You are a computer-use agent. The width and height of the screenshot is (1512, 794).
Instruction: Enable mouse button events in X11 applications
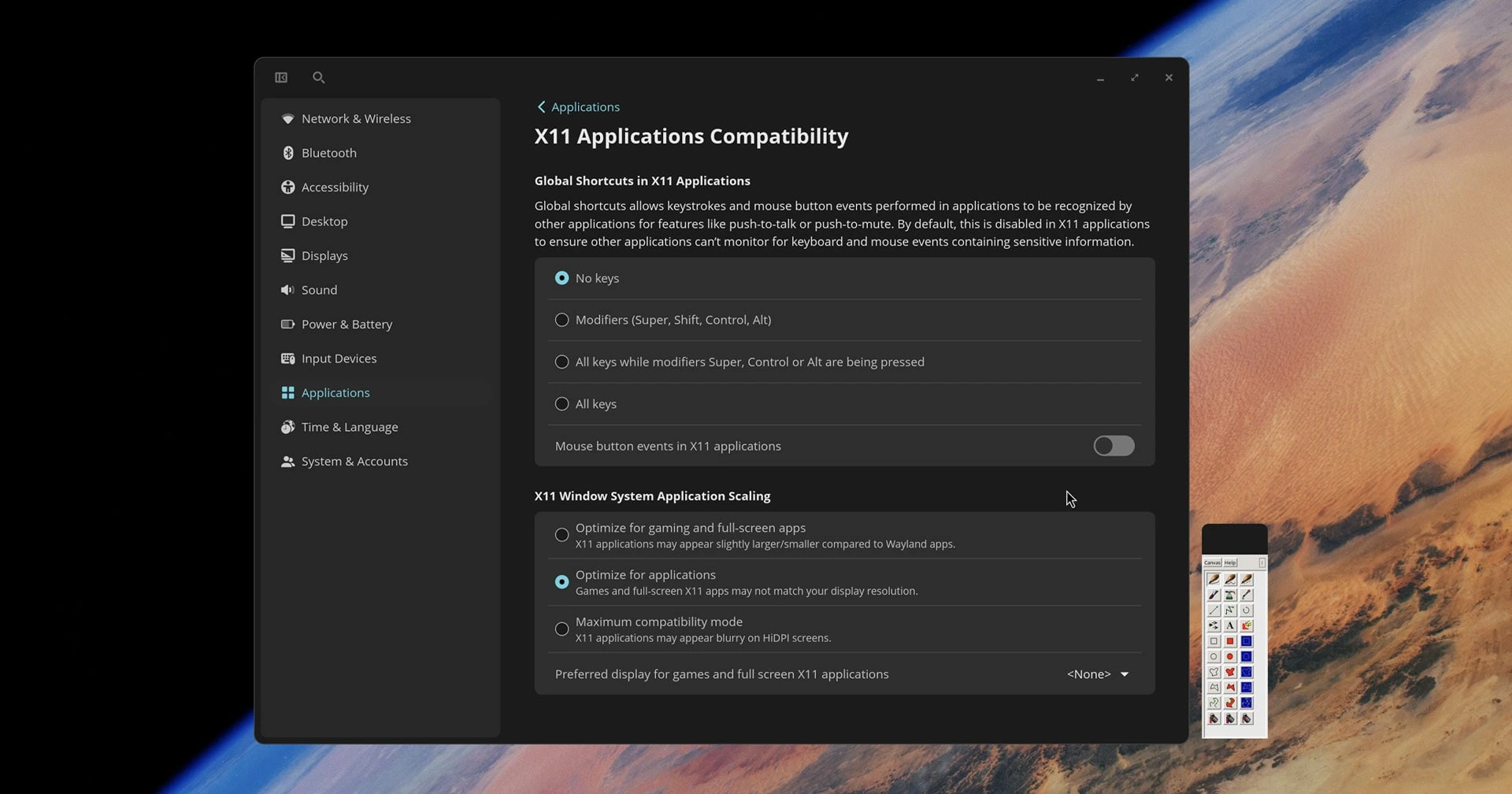[1114, 446]
